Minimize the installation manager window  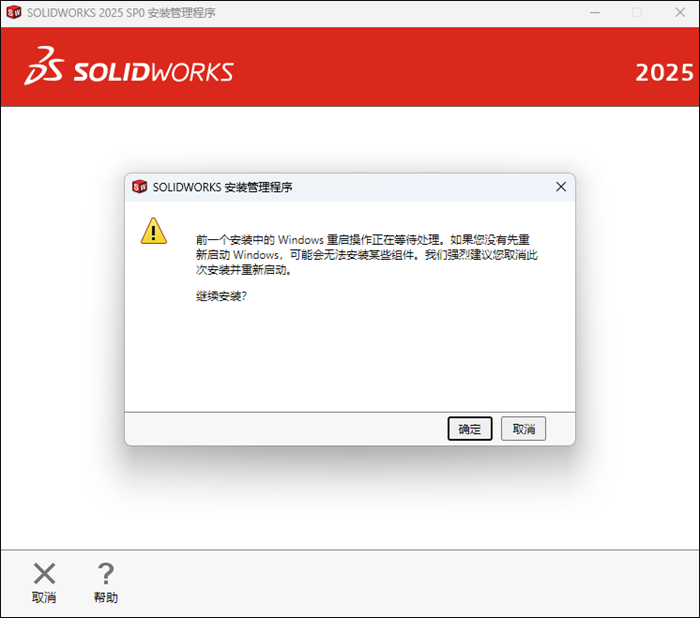tap(595, 13)
